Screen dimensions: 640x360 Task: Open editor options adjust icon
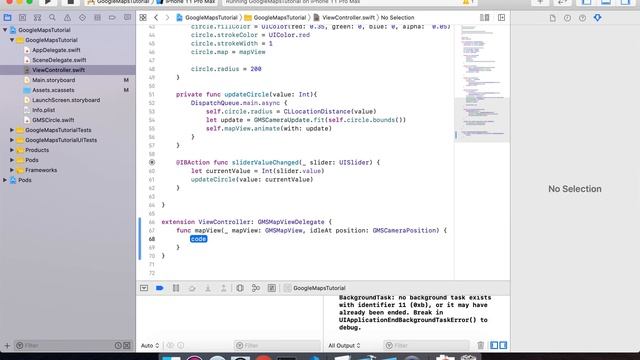click(x=484, y=18)
